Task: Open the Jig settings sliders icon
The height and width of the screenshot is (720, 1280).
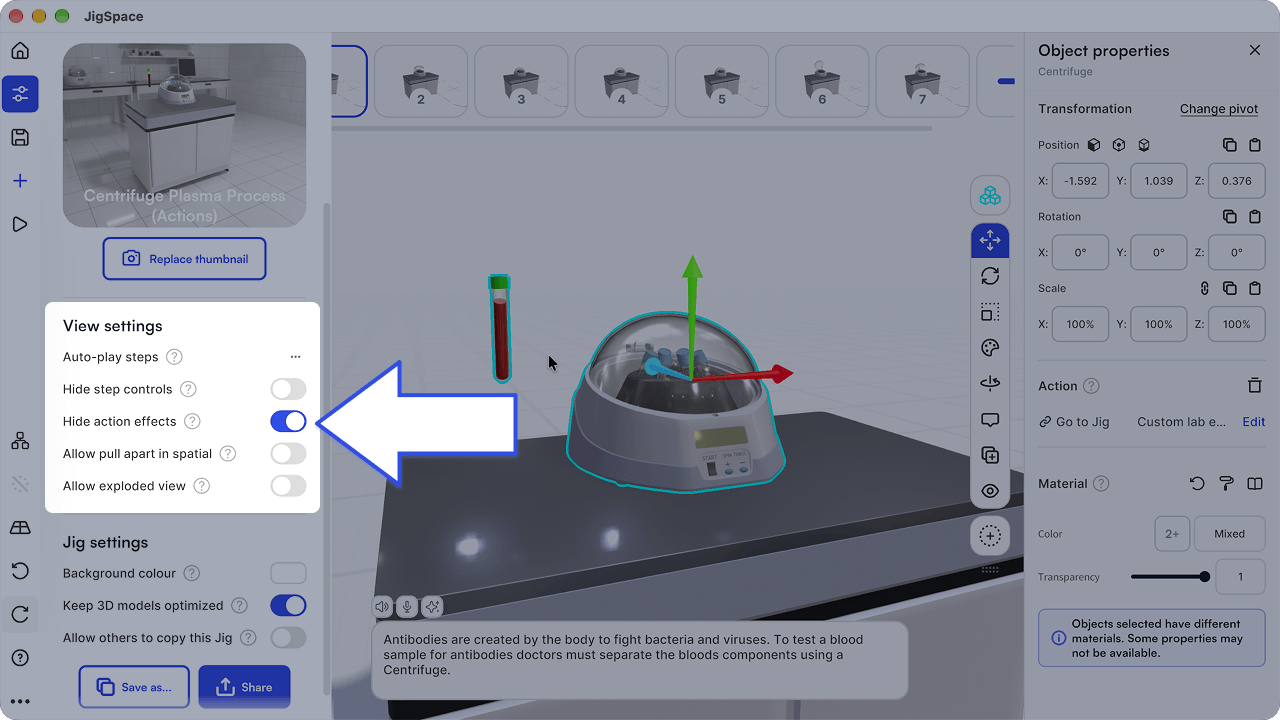Action: 20,95
